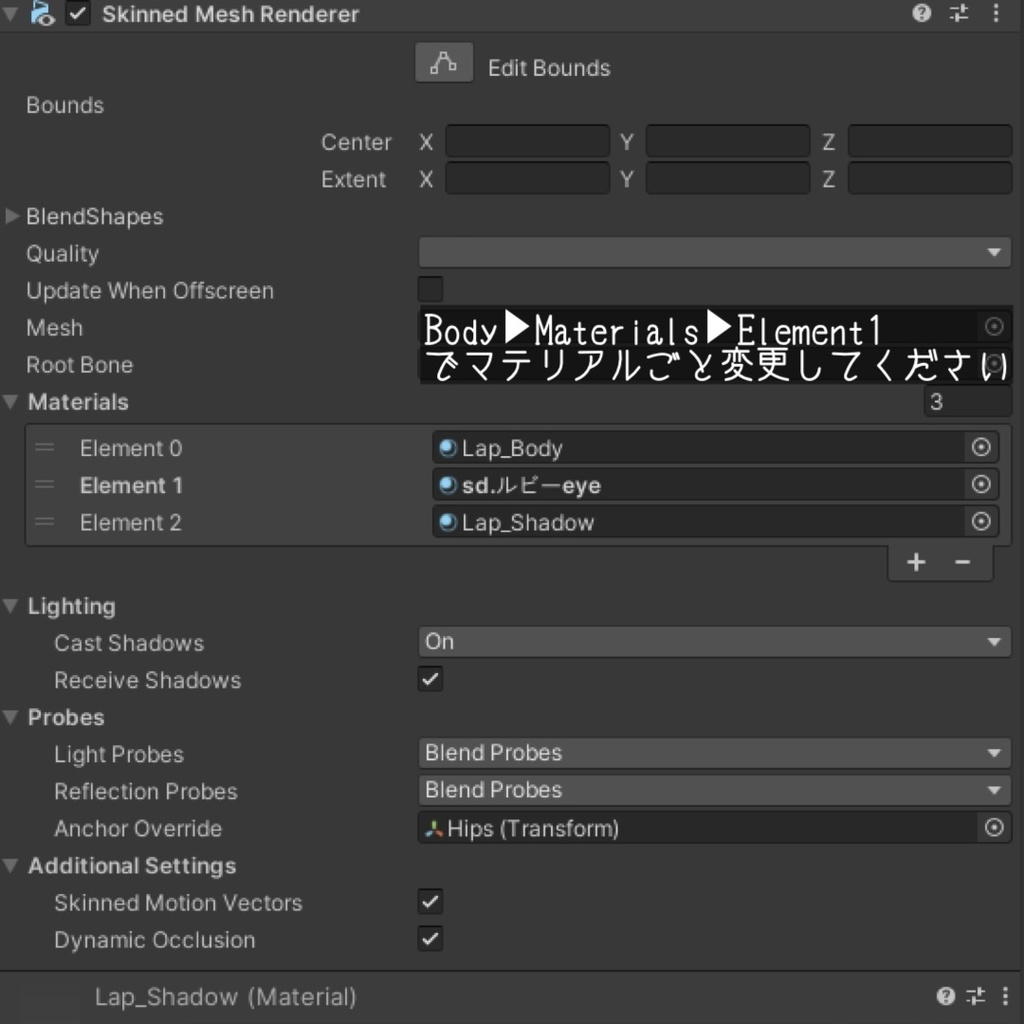The height and width of the screenshot is (1024, 1024).
Task: Open the Light Probes dropdown
Action: coord(714,753)
